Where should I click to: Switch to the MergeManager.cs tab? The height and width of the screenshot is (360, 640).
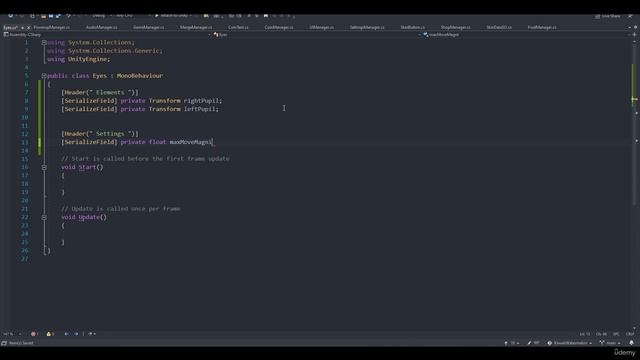click(196, 27)
